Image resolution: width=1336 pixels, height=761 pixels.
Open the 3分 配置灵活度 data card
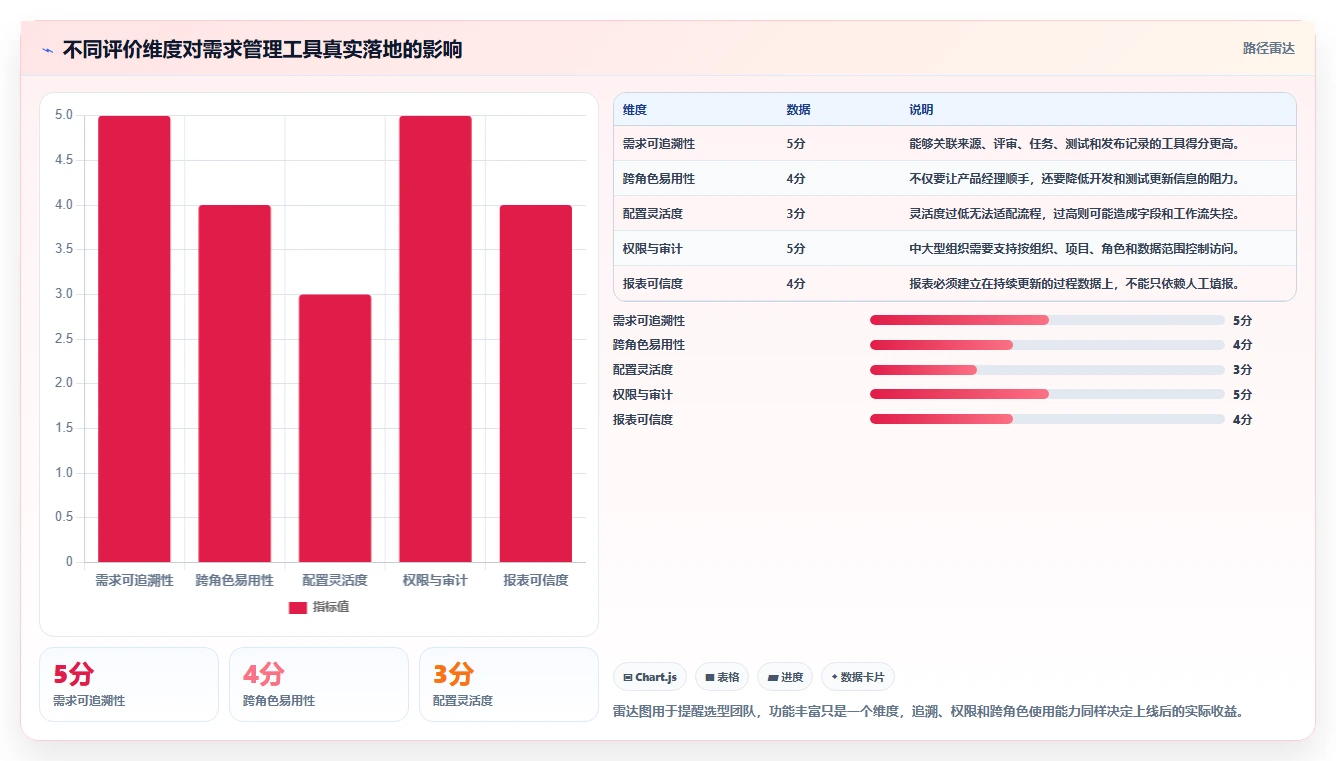pyautogui.click(x=509, y=684)
